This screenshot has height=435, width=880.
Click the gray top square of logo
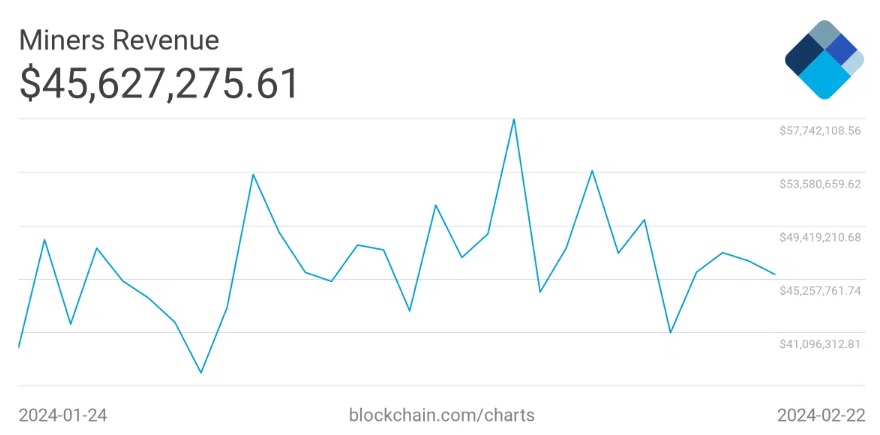pos(824,34)
